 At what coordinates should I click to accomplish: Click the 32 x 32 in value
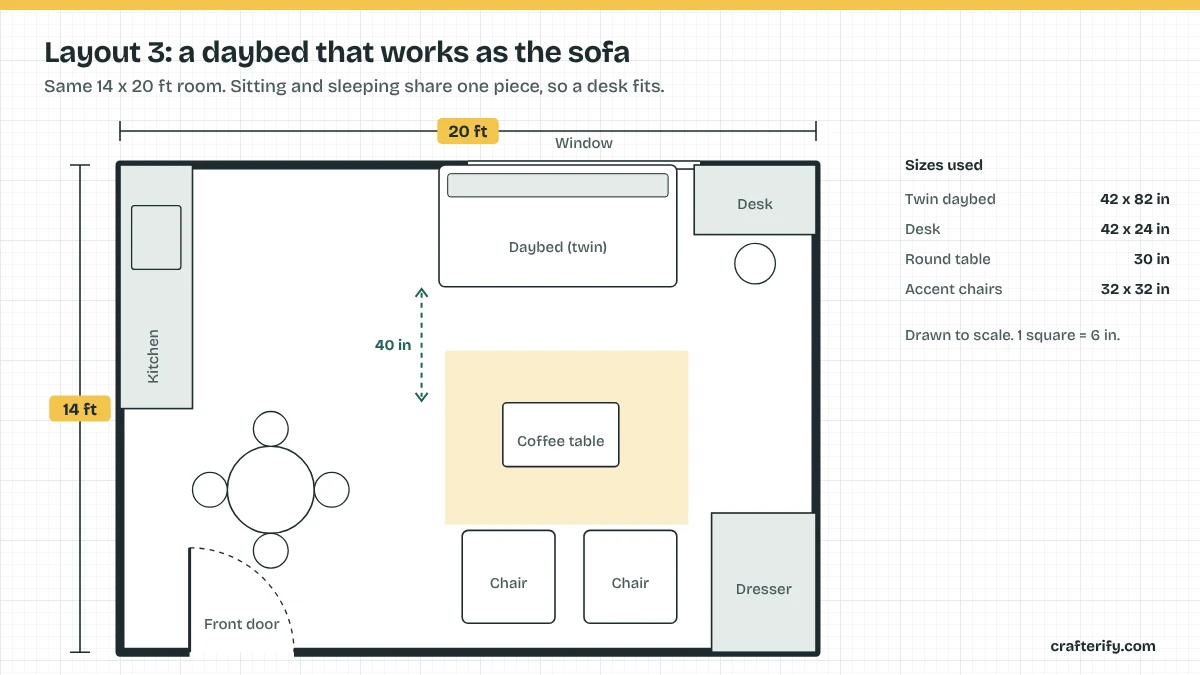(1135, 289)
